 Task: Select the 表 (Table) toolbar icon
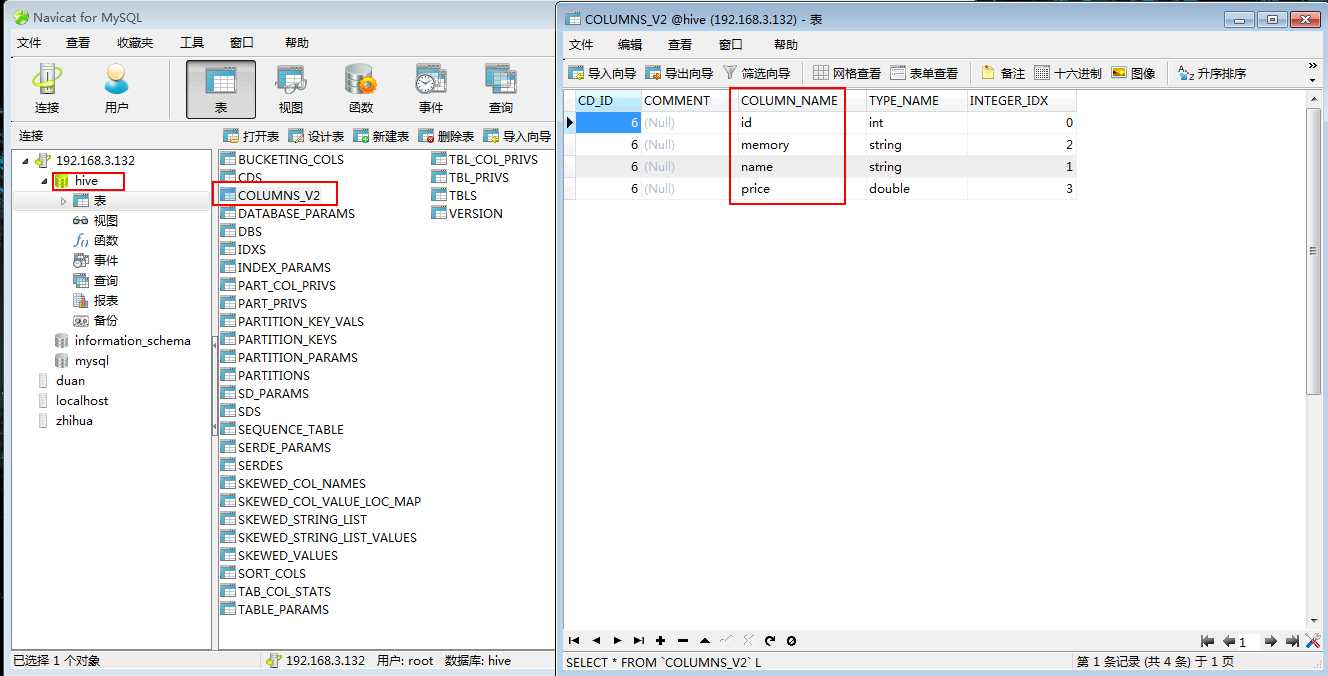pos(221,89)
